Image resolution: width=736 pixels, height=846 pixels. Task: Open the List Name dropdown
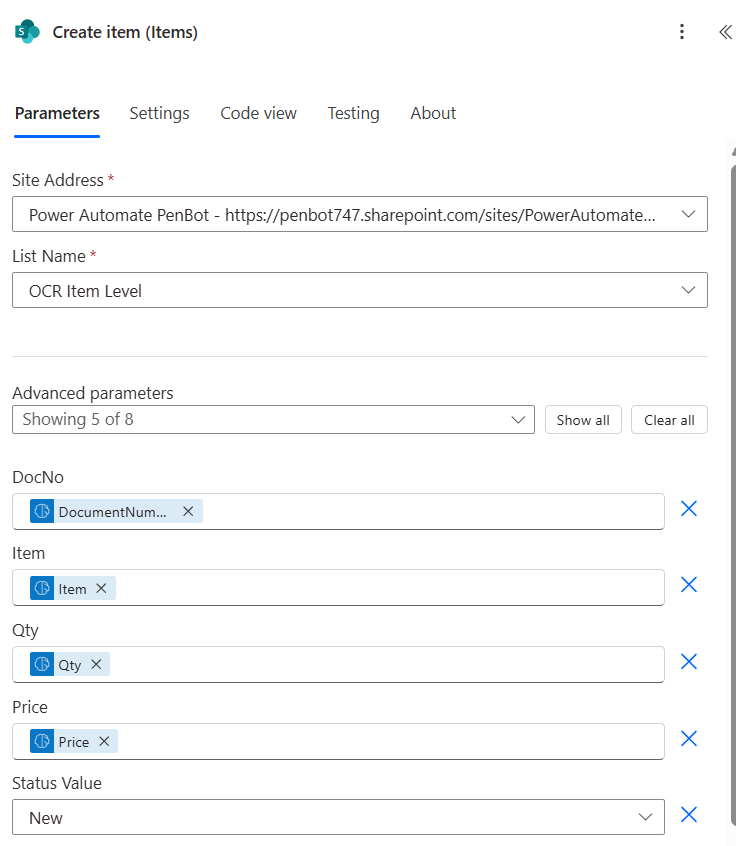point(687,290)
